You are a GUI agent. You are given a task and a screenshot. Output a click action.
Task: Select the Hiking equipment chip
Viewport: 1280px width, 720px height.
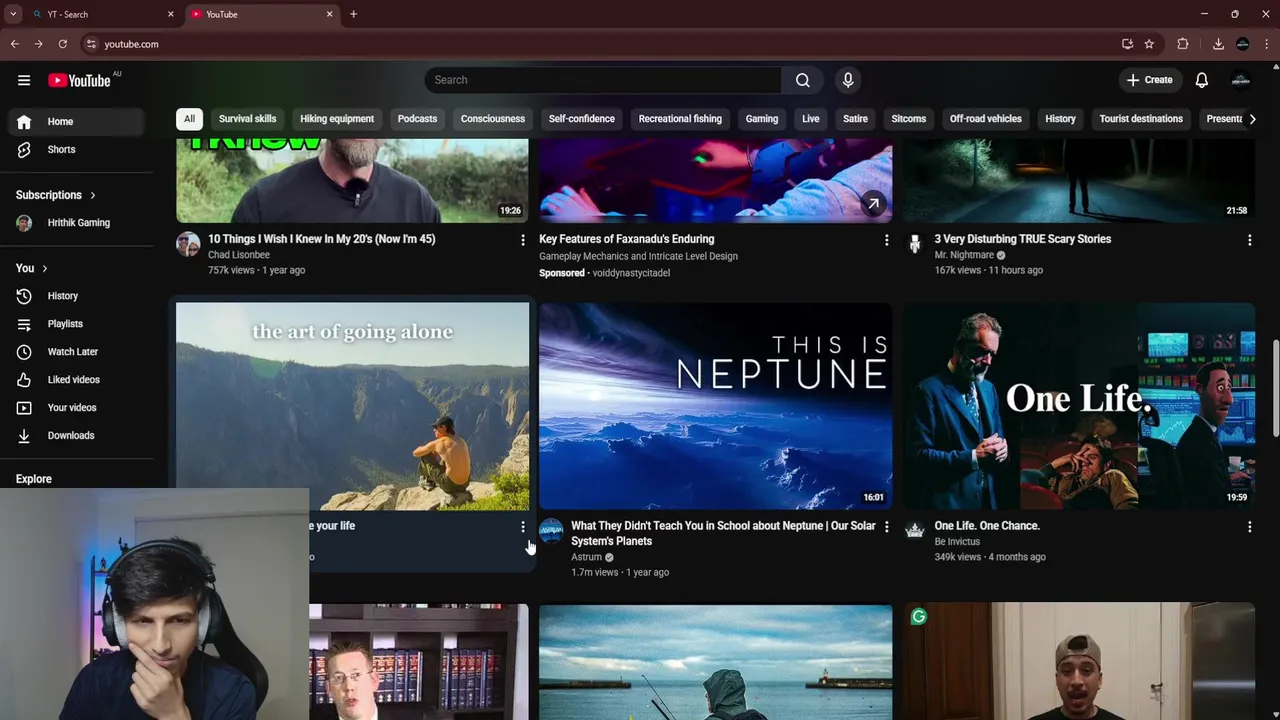tap(337, 119)
